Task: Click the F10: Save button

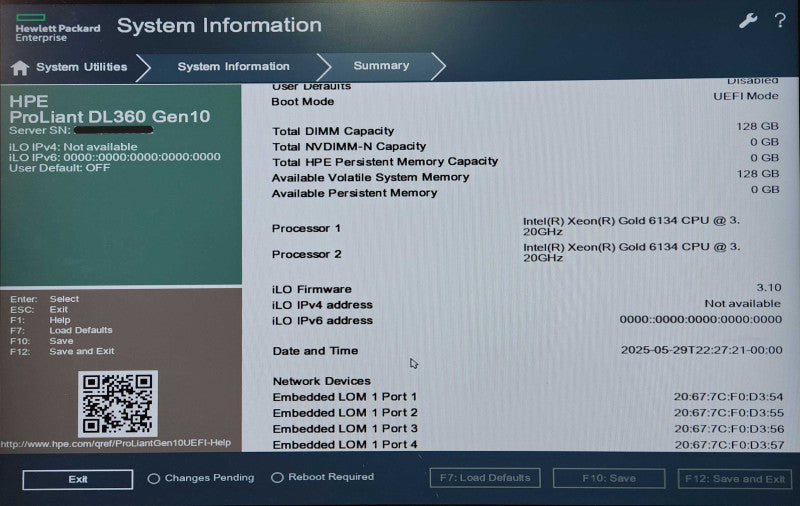Action: coord(609,478)
